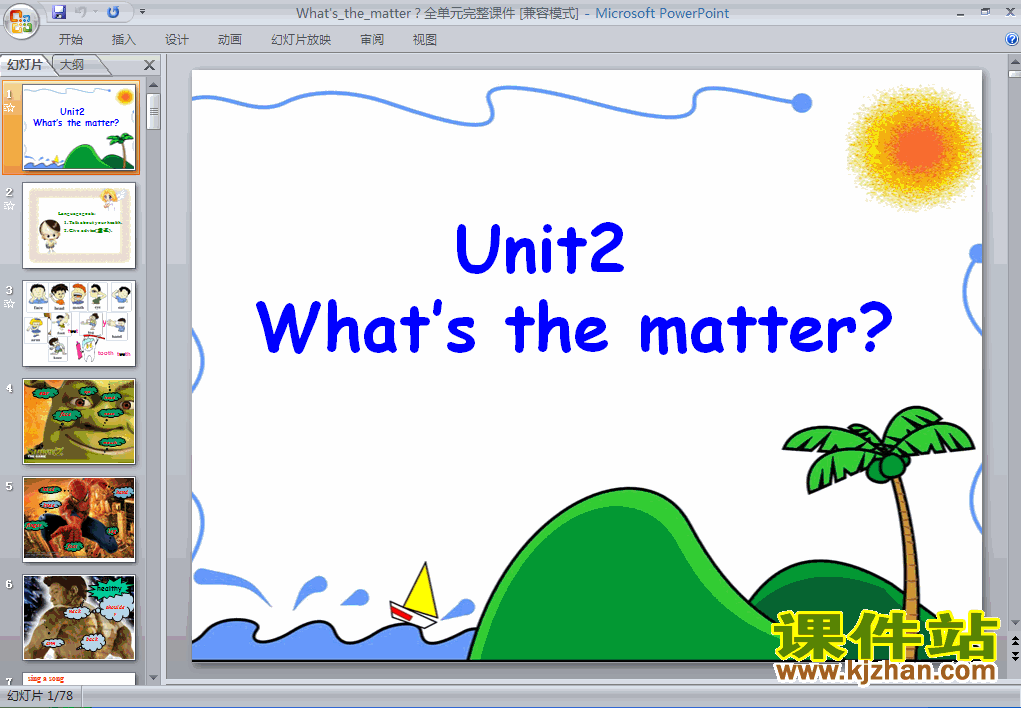The image size is (1021, 708).
Task: Go to next slide with double-down arrows
Action: pos(1014,657)
